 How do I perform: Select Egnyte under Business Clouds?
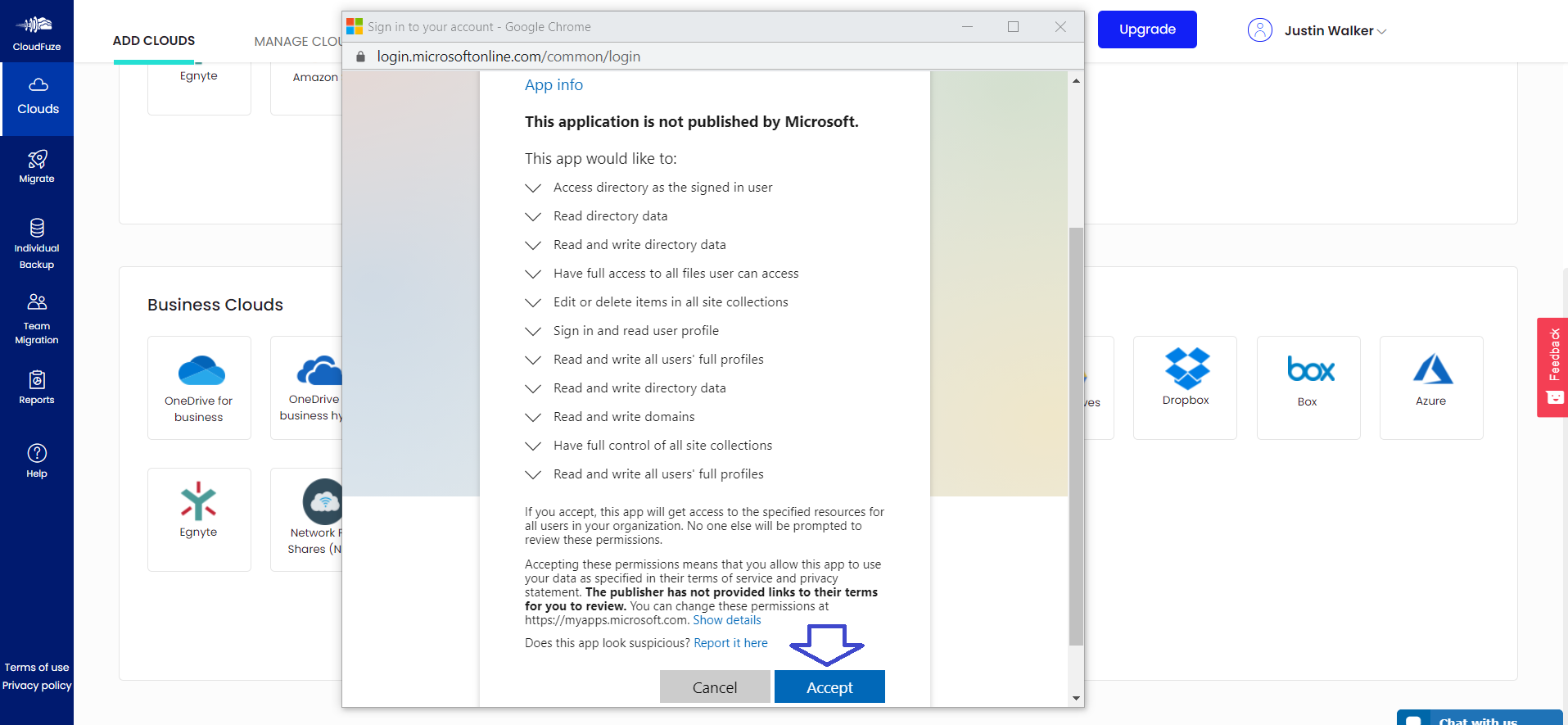coord(199,519)
